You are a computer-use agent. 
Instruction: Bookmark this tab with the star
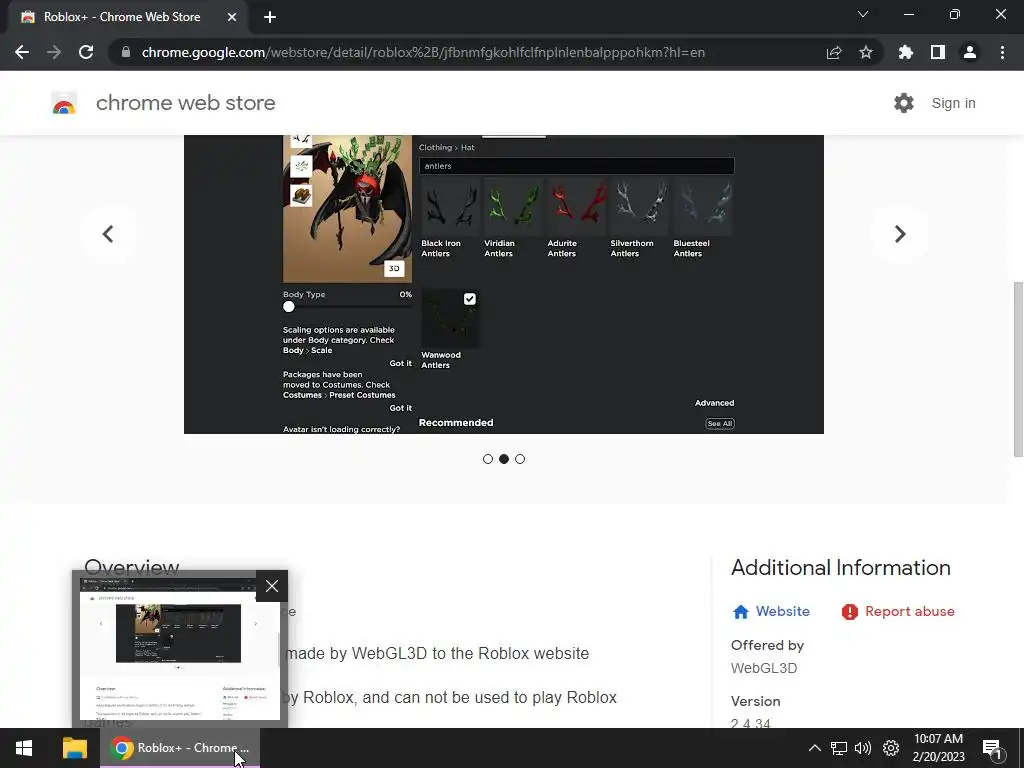click(866, 52)
